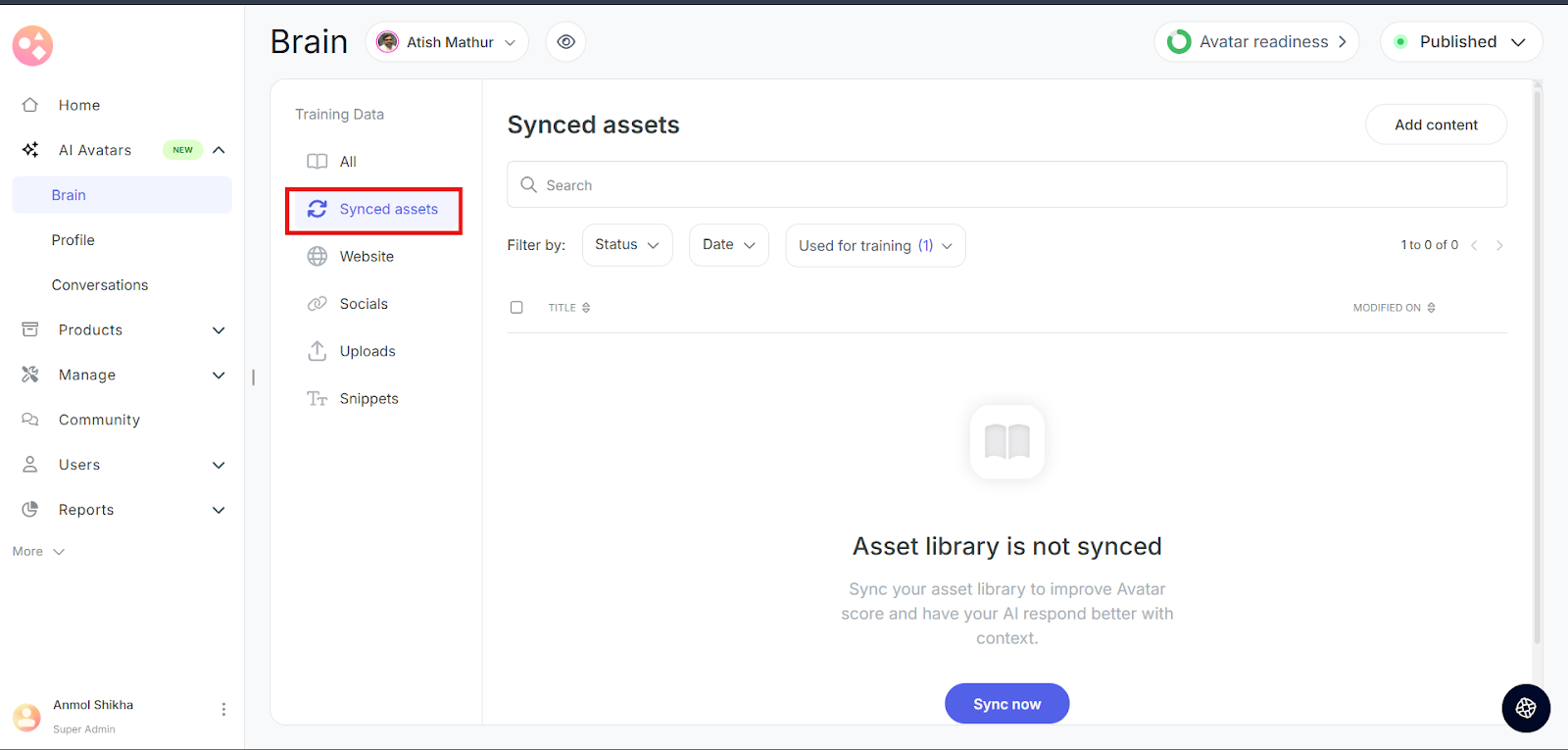Click the app logo in top-left
The height and width of the screenshot is (750, 1568).
(32, 45)
